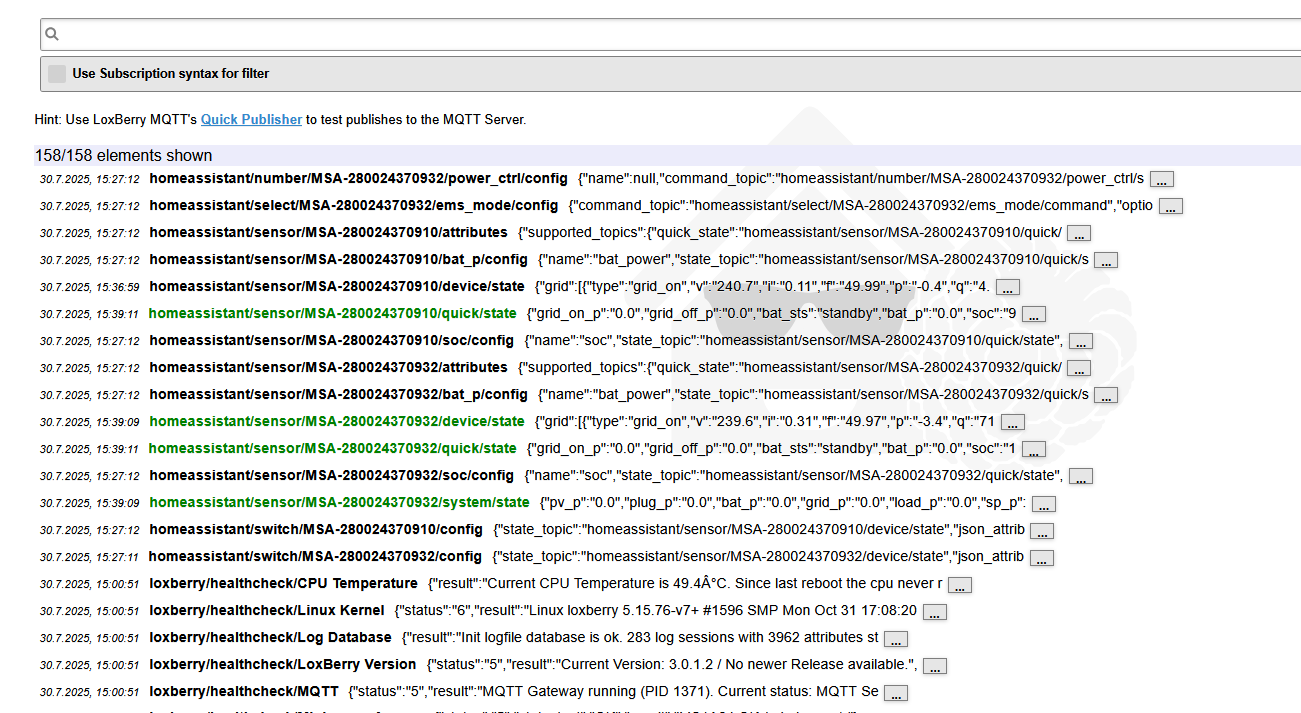Expand payload of LoxBerry Version healthcheck row
The image size is (1301, 713).
[x=934, y=666]
